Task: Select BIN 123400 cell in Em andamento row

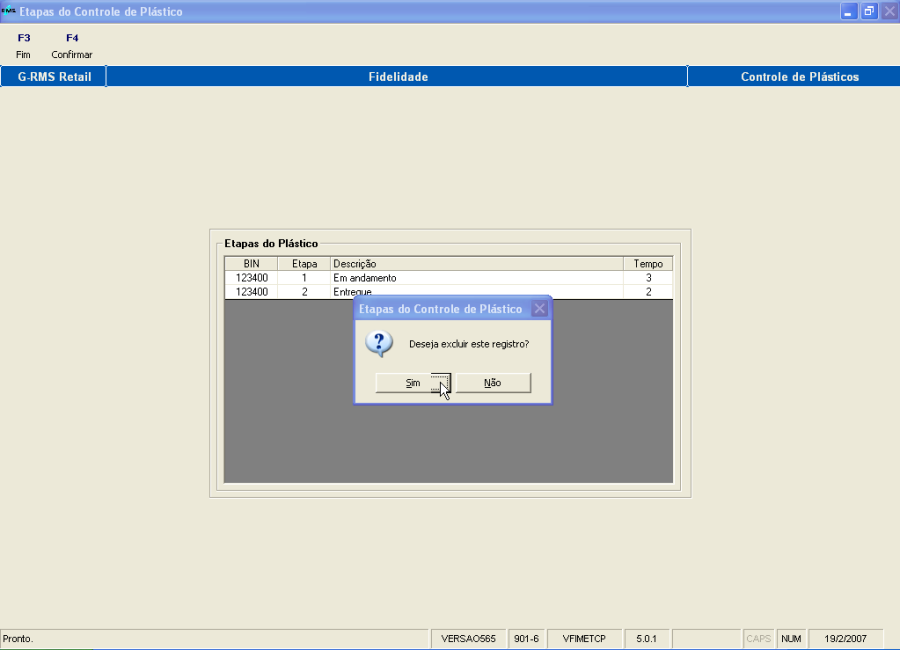Action: (x=251, y=278)
